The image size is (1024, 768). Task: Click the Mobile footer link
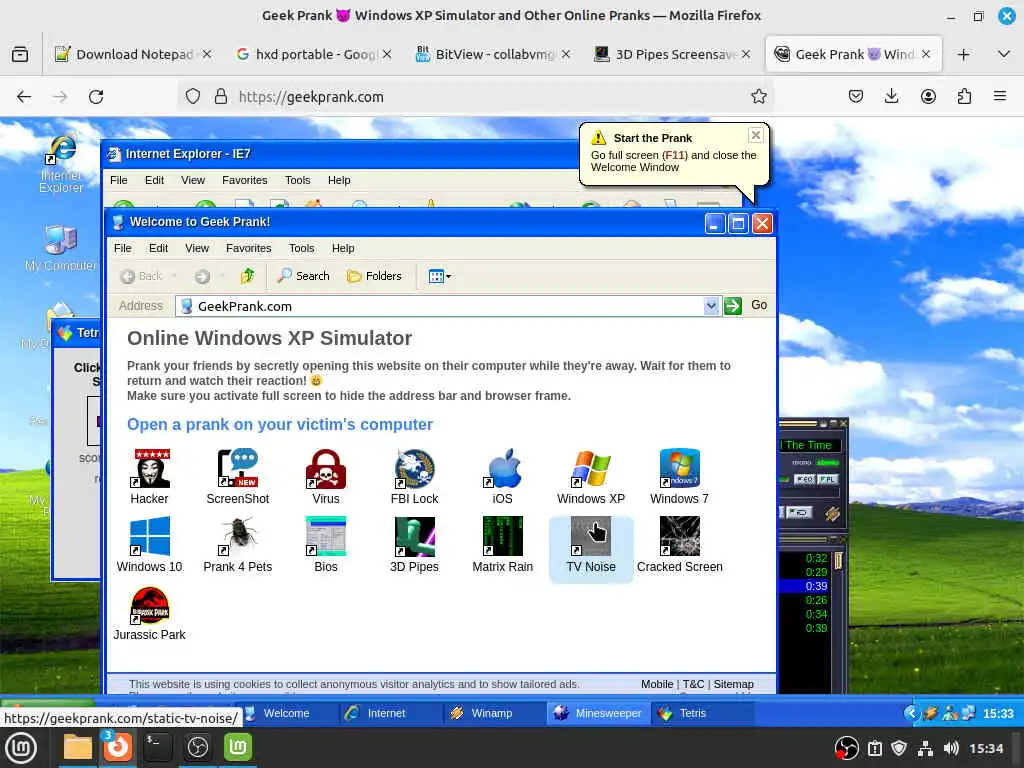pyautogui.click(x=656, y=684)
